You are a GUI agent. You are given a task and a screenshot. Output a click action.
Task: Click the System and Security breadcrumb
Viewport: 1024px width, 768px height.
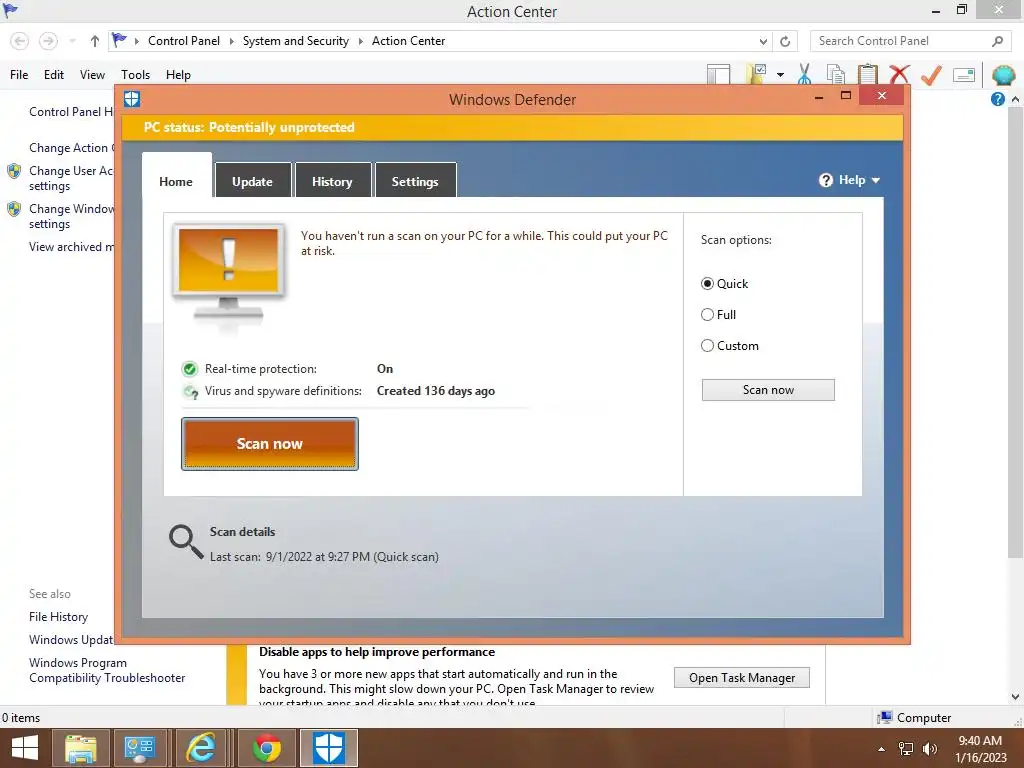pos(296,41)
